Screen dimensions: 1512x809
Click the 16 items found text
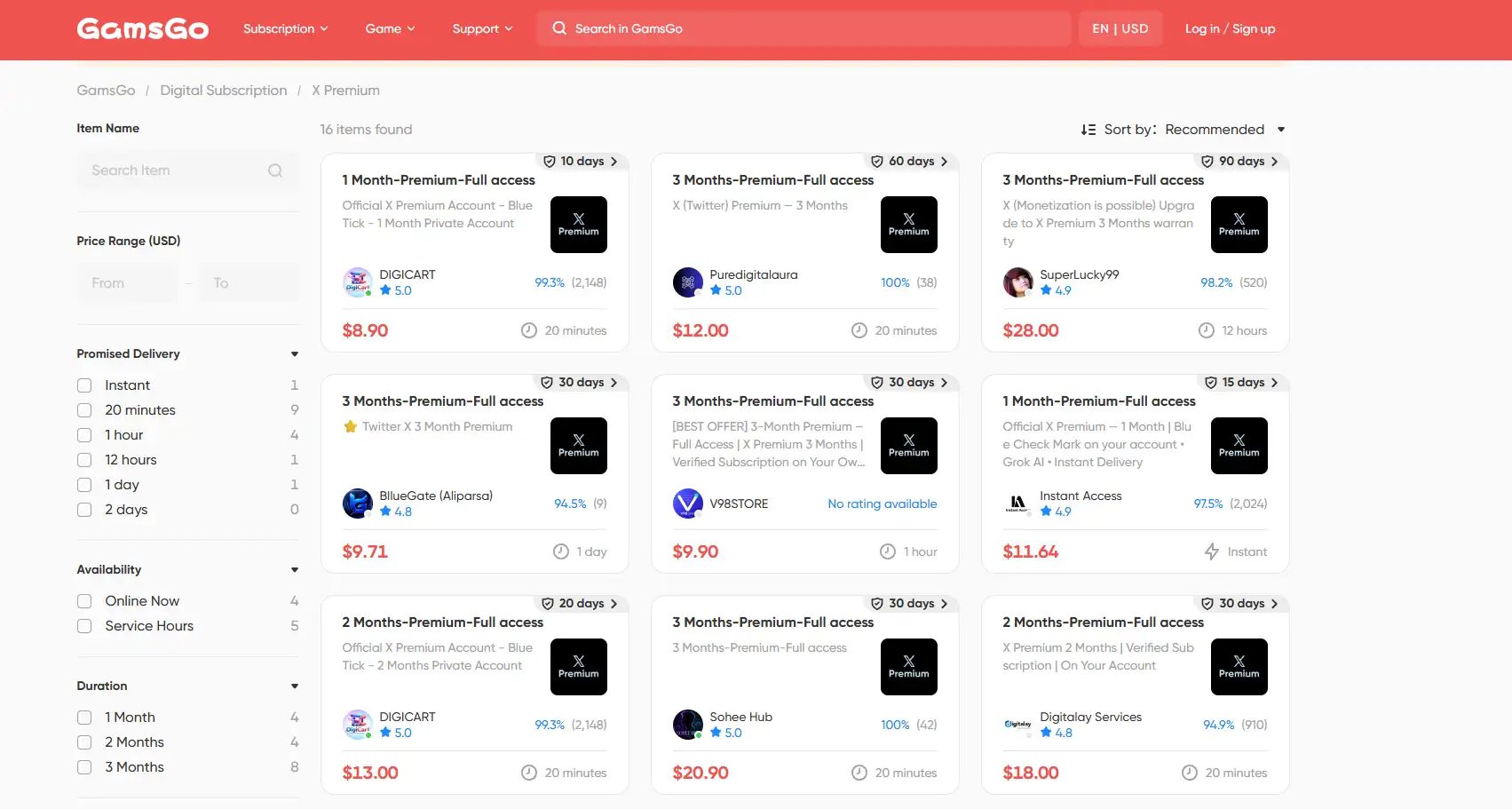(x=366, y=130)
